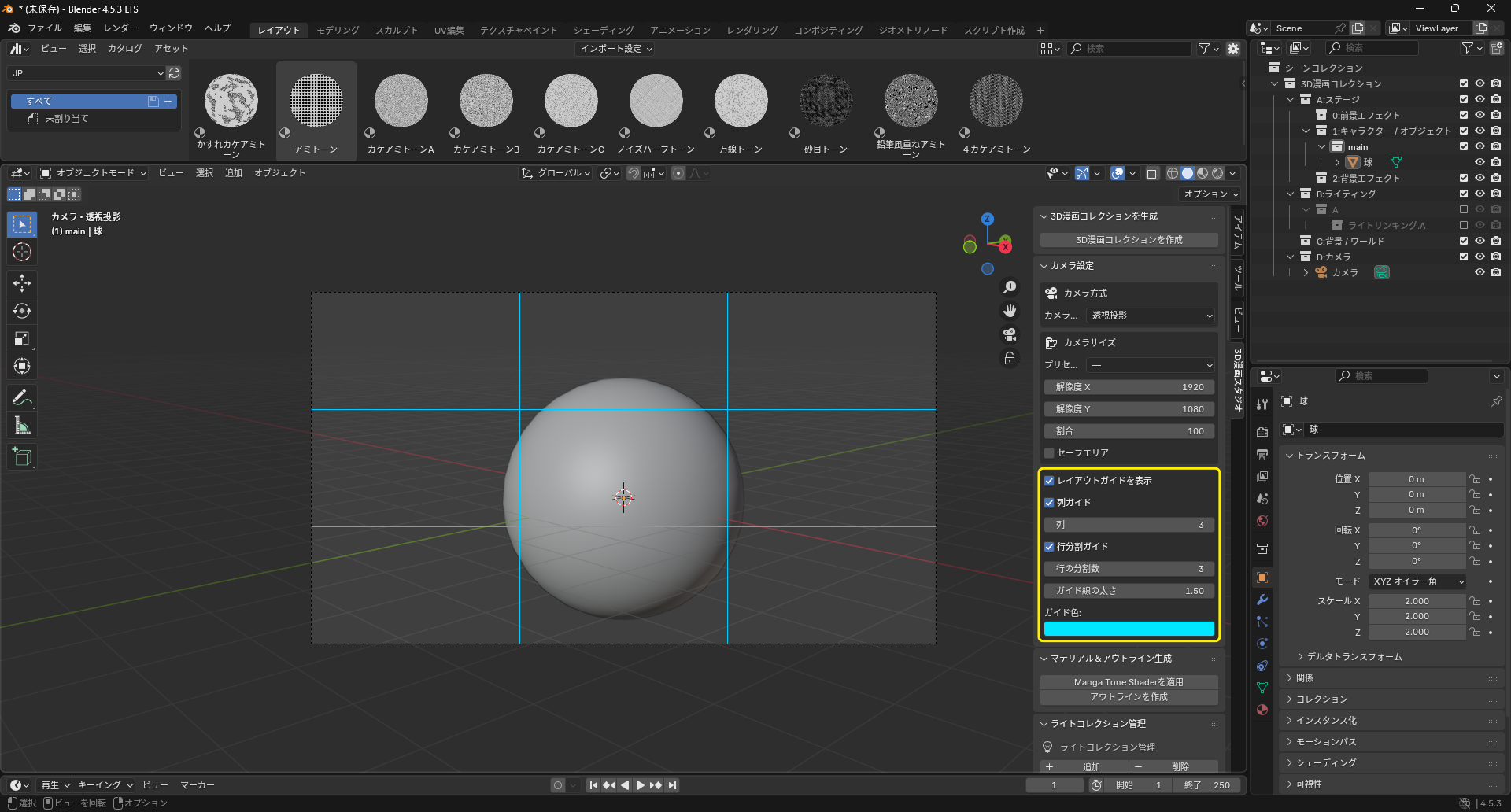Hide A:ステージ collection with eye icon
Image resolution: width=1511 pixels, height=812 pixels.
tap(1480, 99)
